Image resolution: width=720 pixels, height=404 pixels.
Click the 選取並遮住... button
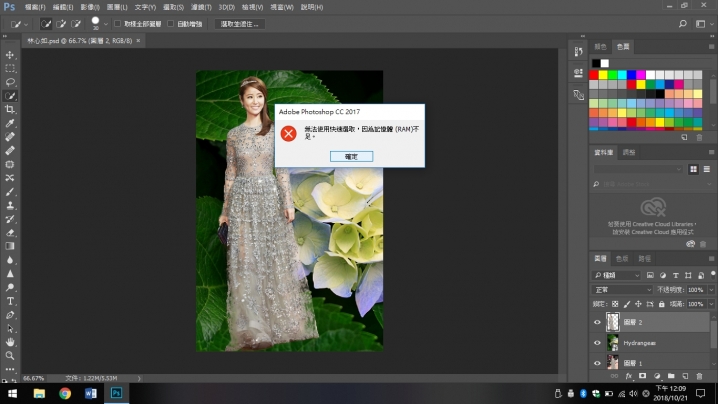click(241, 23)
